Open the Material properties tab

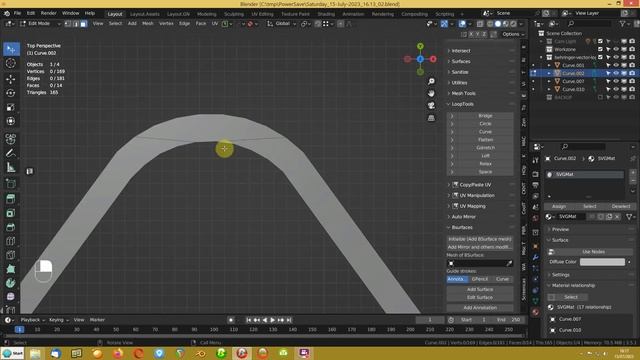pos(536,312)
